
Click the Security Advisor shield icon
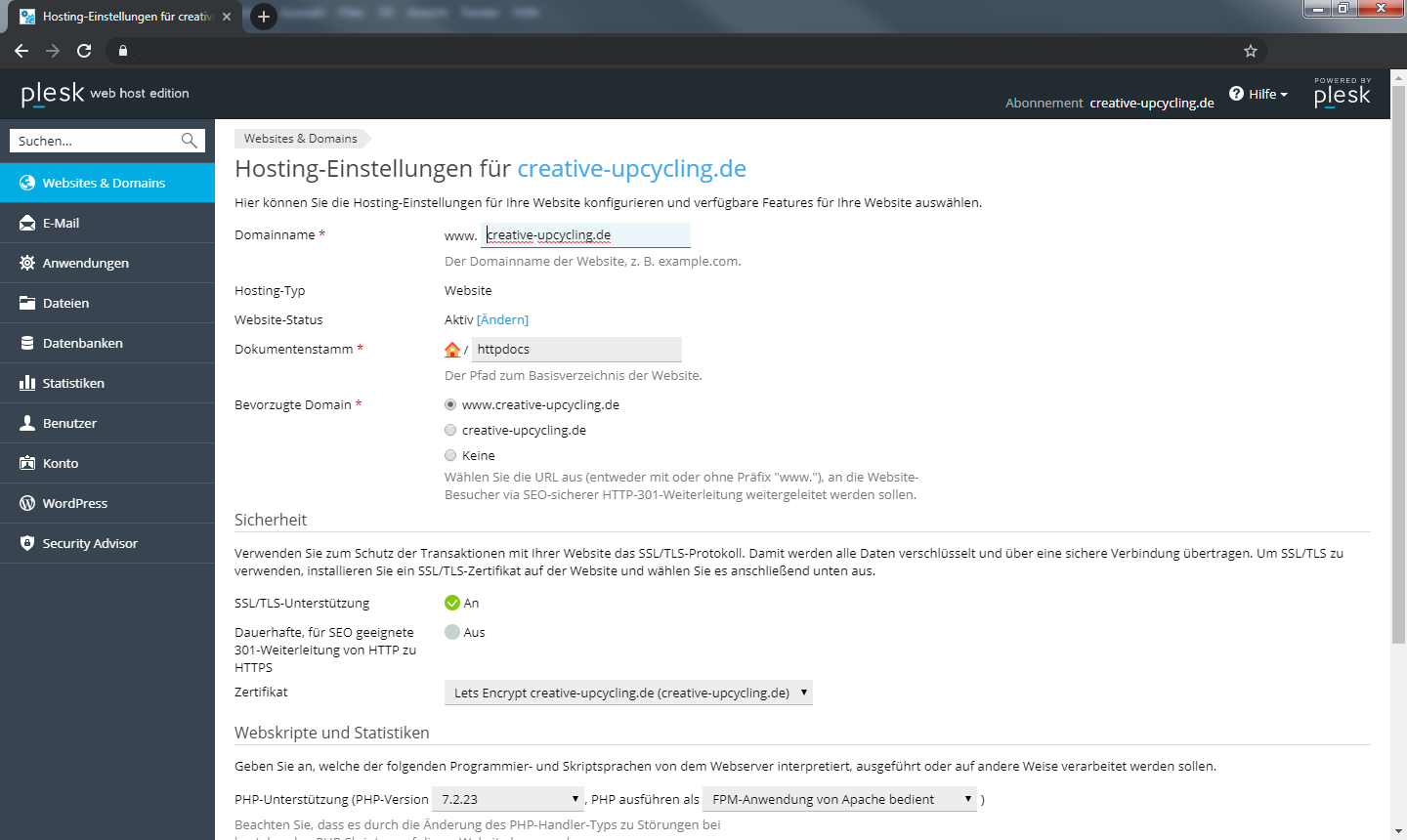click(27, 543)
